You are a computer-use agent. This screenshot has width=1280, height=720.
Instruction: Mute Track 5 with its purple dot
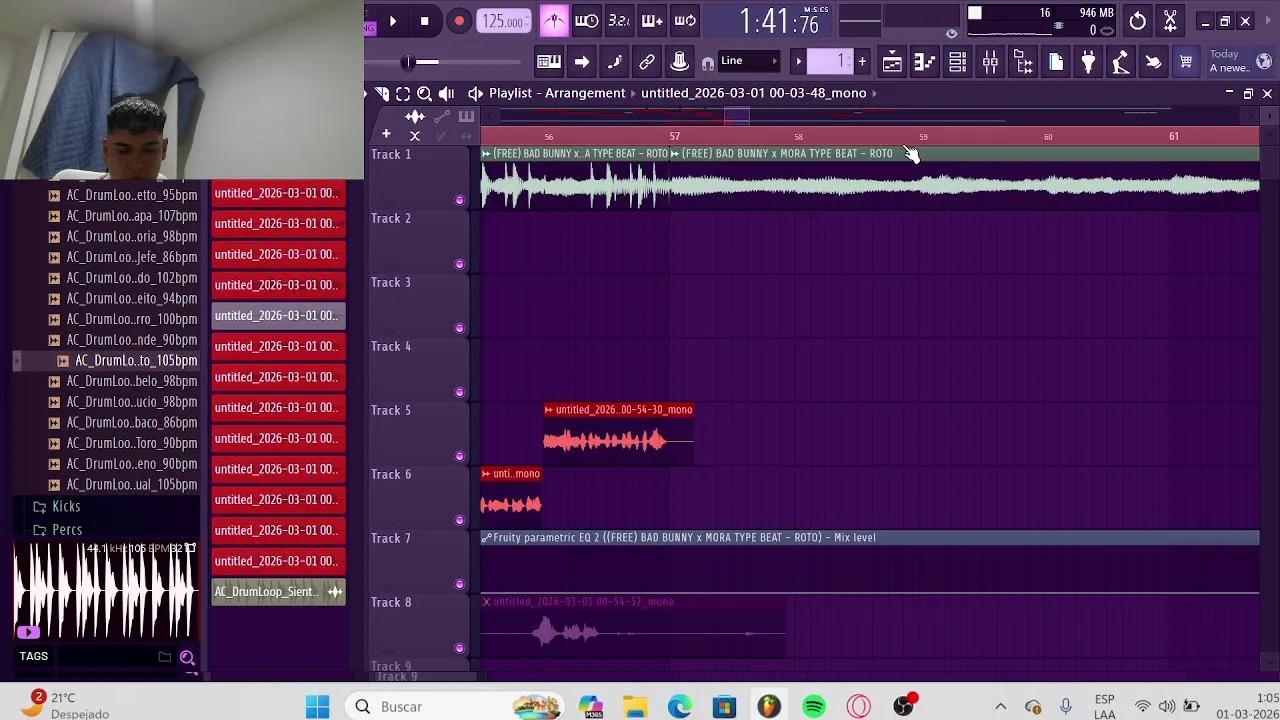[x=459, y=456]
